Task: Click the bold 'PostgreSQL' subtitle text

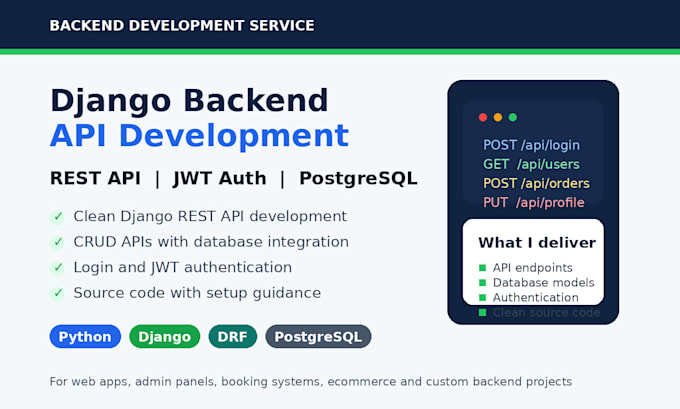Action: click(358, 179)
